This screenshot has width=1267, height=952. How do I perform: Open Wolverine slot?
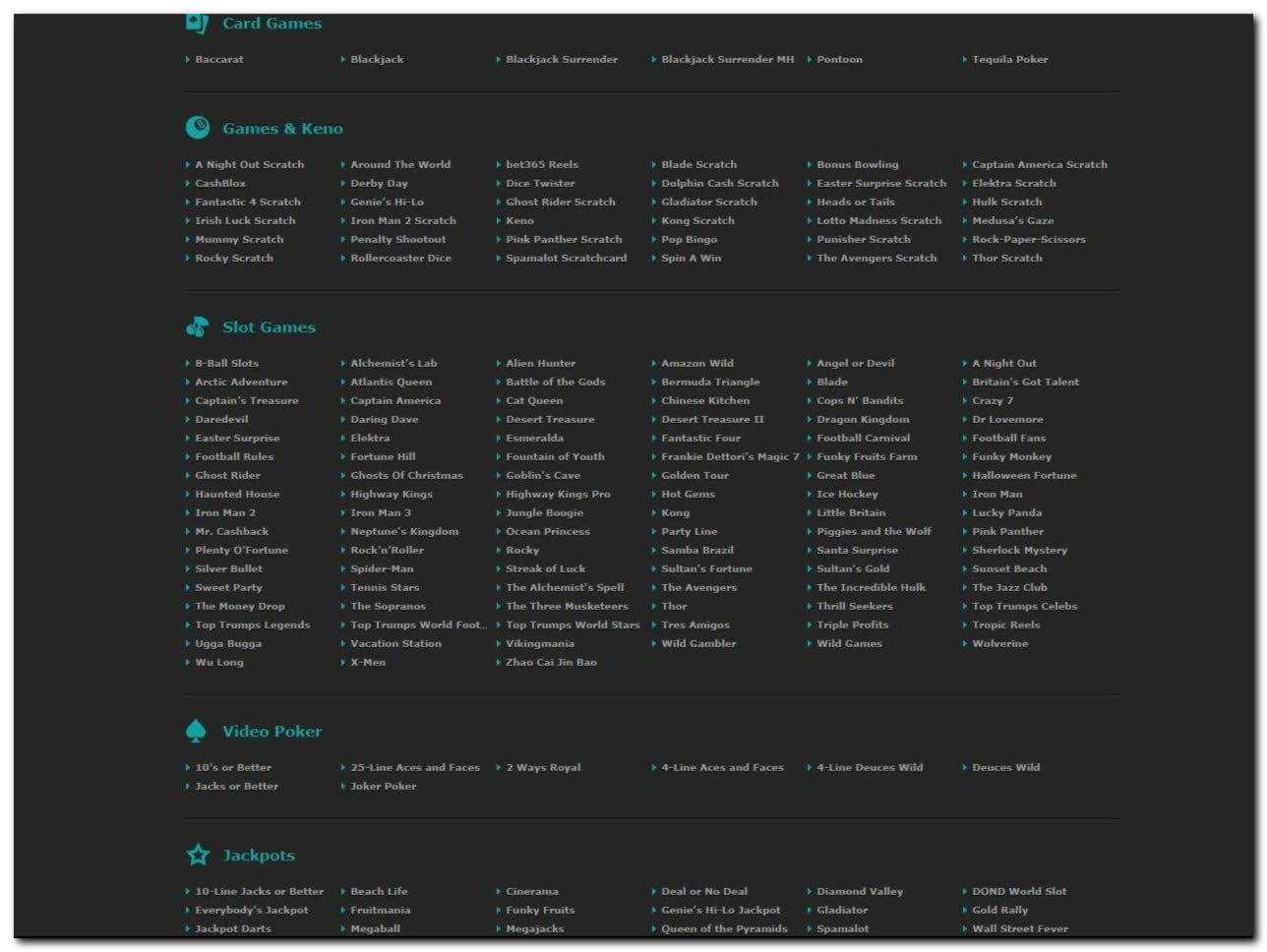point(1000,644)
